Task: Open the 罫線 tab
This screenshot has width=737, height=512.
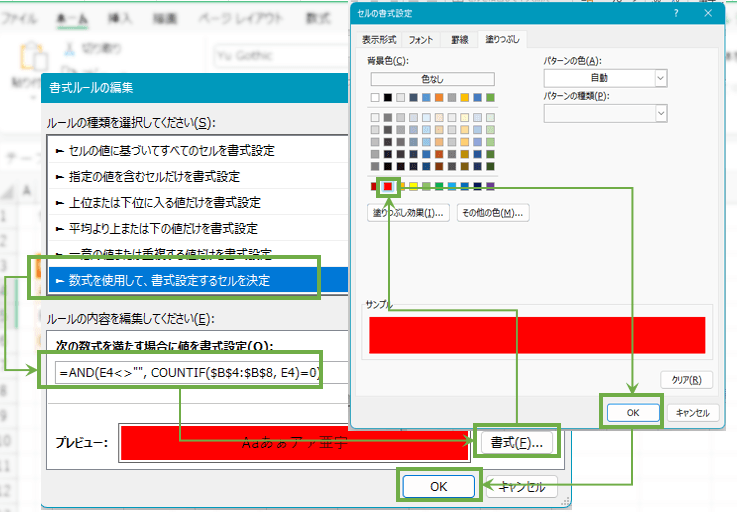Action: [x=459, y=39]
